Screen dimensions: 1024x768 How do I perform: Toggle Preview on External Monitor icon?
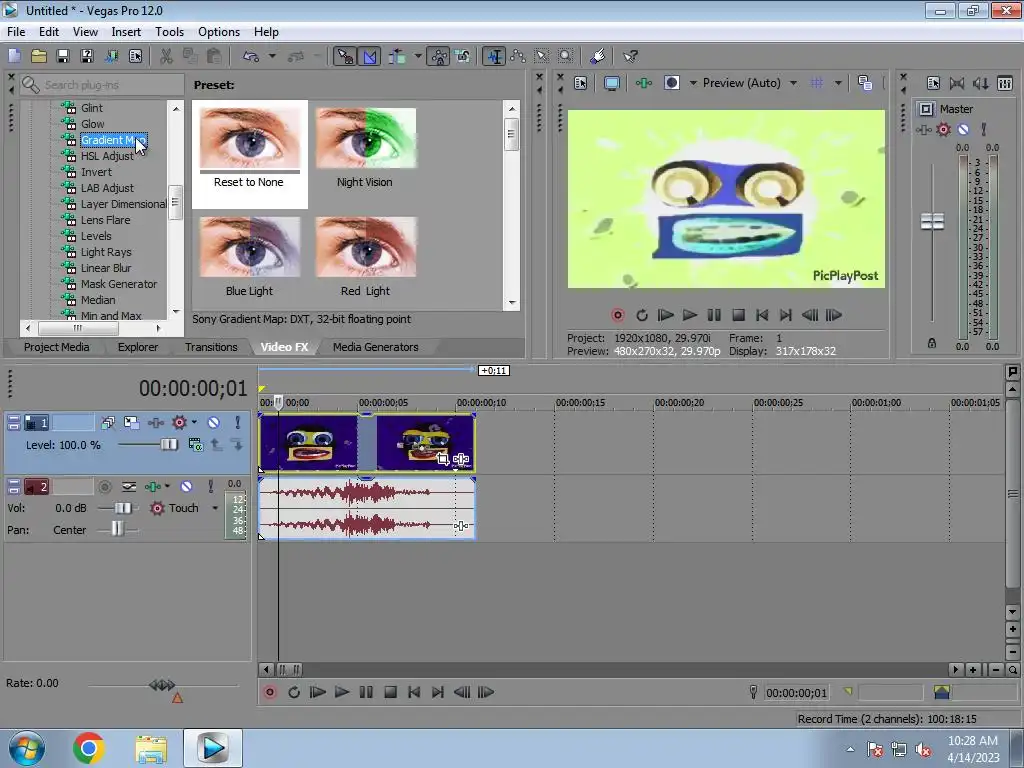611,83
